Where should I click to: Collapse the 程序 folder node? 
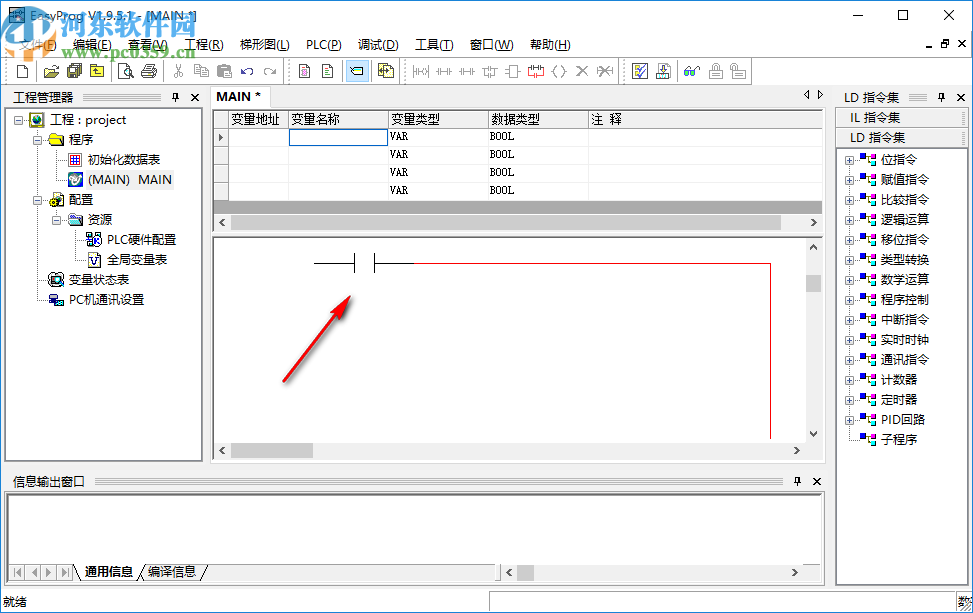(x=37, y=140)
